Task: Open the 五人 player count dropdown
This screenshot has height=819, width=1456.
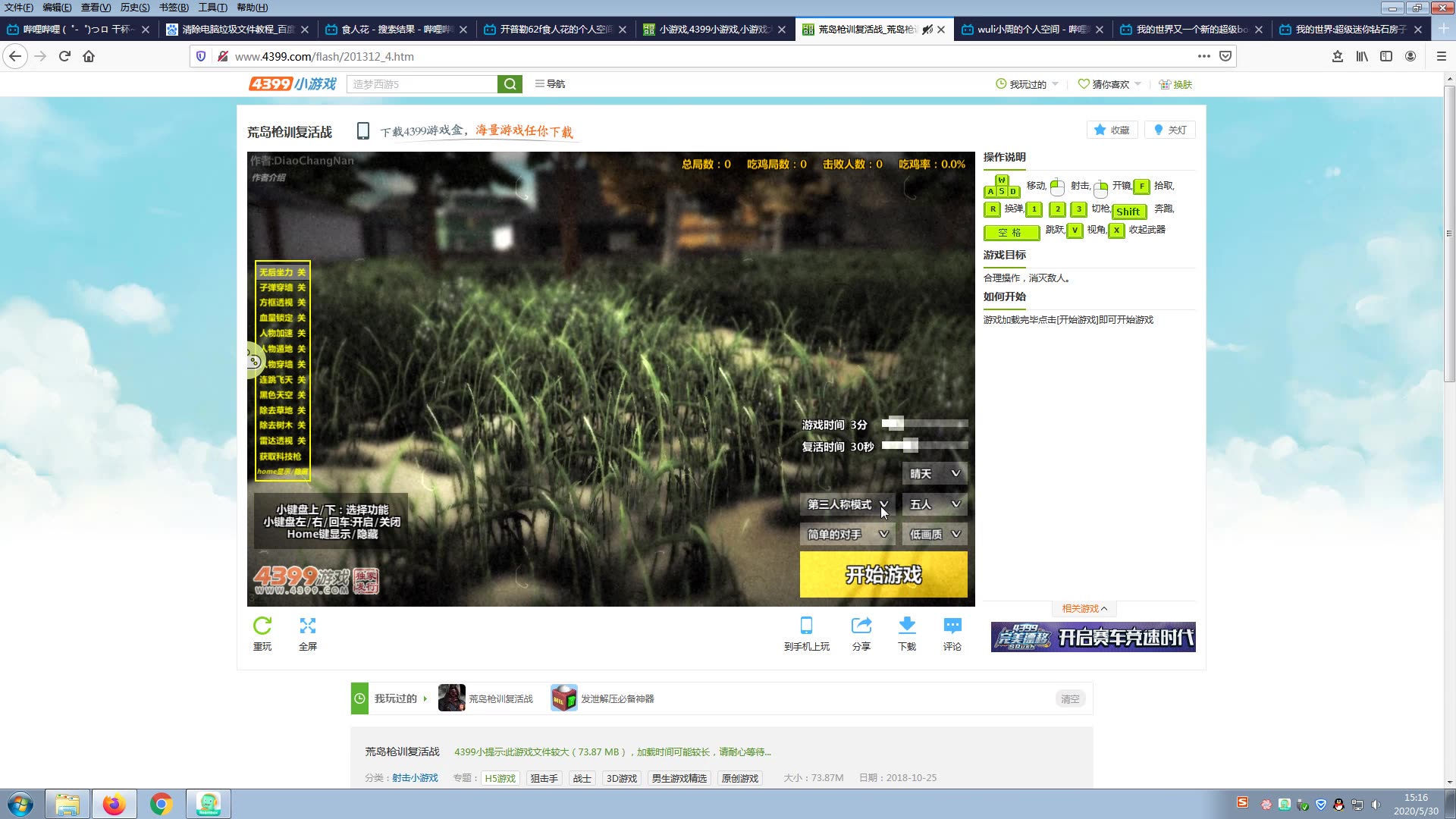Action: click(x=934, y=504)
